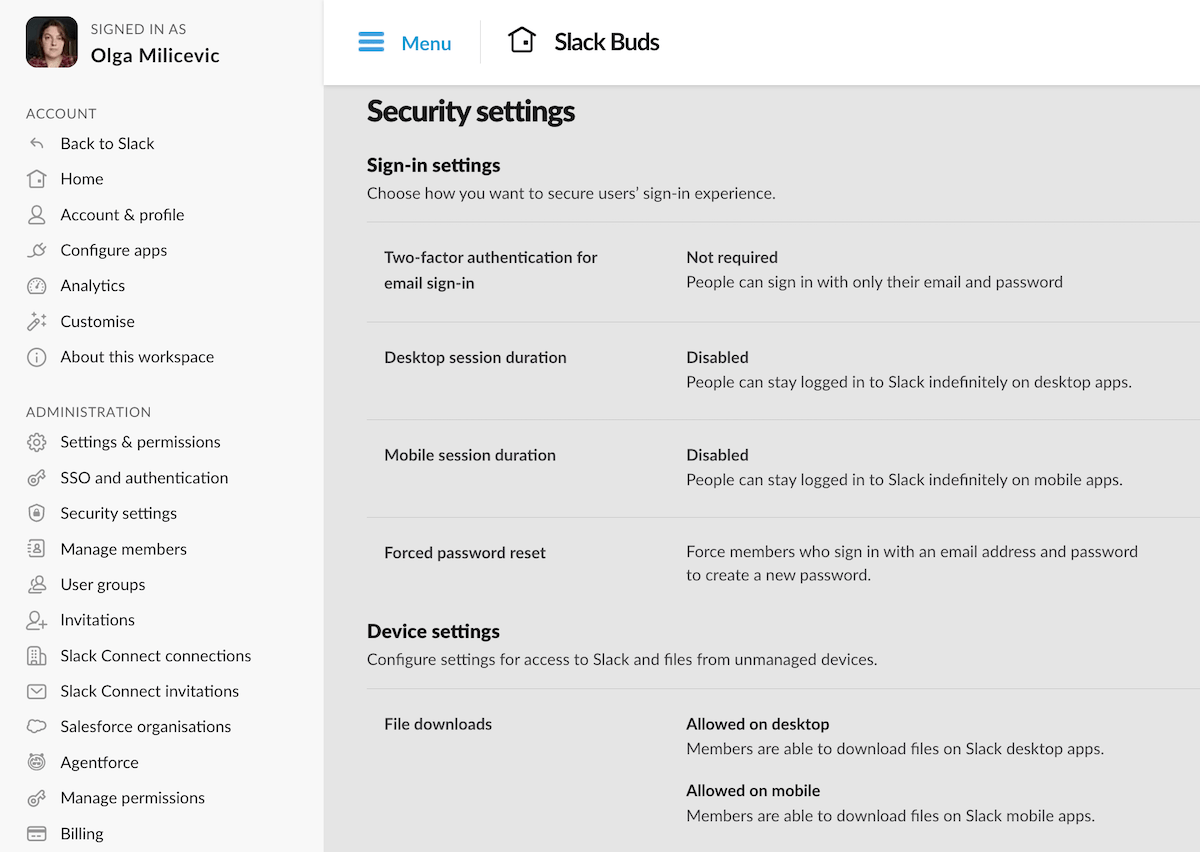Click the Back to Slack arrow icon
This screenshot has height=852, width=1200.
pos(37,143)
